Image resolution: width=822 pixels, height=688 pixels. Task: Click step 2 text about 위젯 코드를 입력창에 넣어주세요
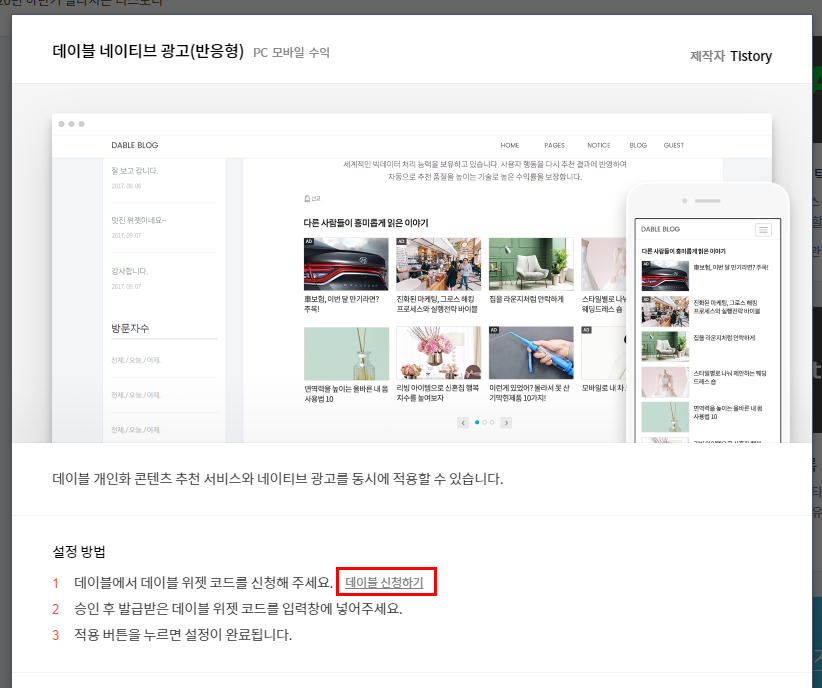238,608
